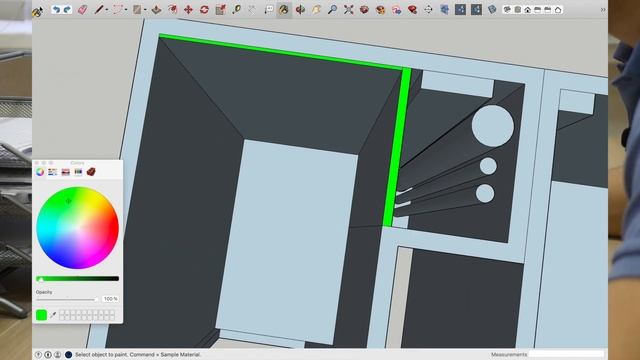Click the Measurements input box
Image resolution: width=640 pixels, height=360 pixels.
pos(566,354)
